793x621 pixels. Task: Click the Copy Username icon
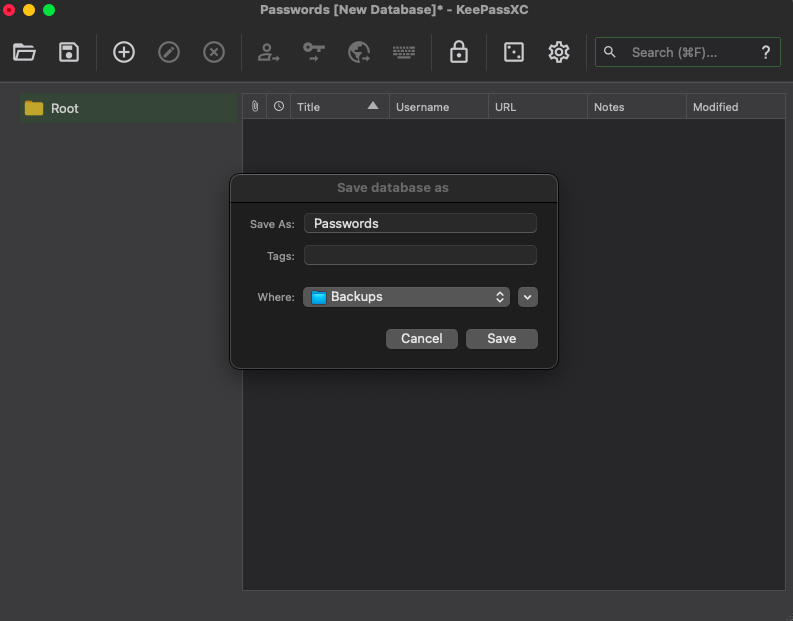(268, 52)
